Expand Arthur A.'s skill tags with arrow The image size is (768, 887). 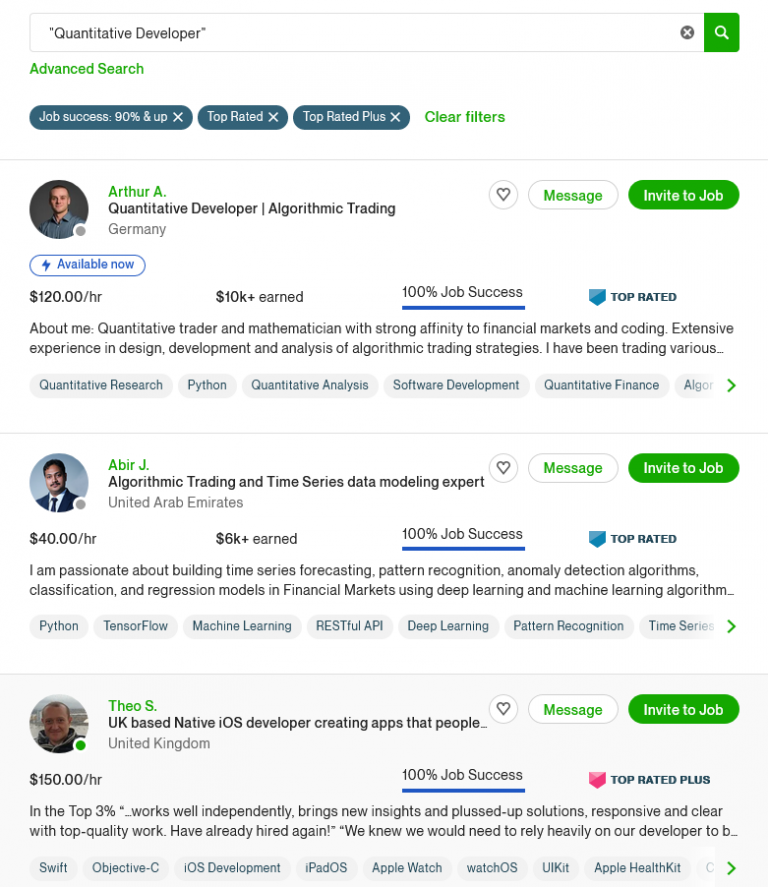[731, 385]
